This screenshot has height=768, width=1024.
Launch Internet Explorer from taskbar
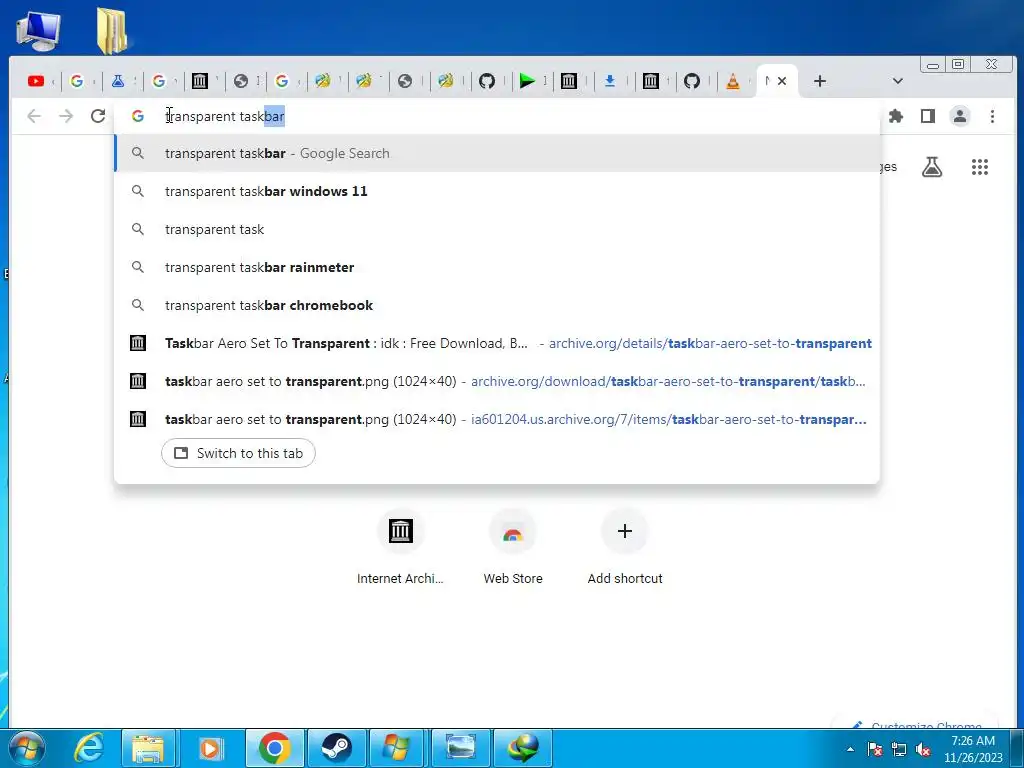tap(89, 748)
